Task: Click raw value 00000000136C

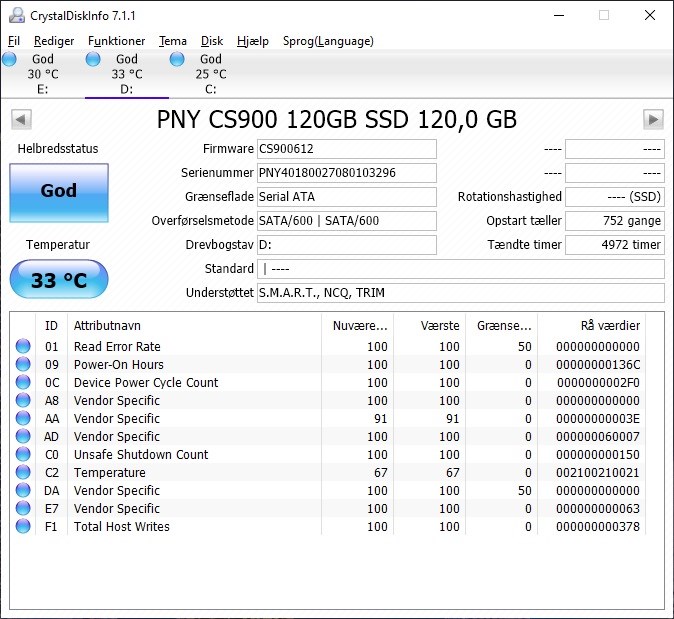Action: click(598, 365)
